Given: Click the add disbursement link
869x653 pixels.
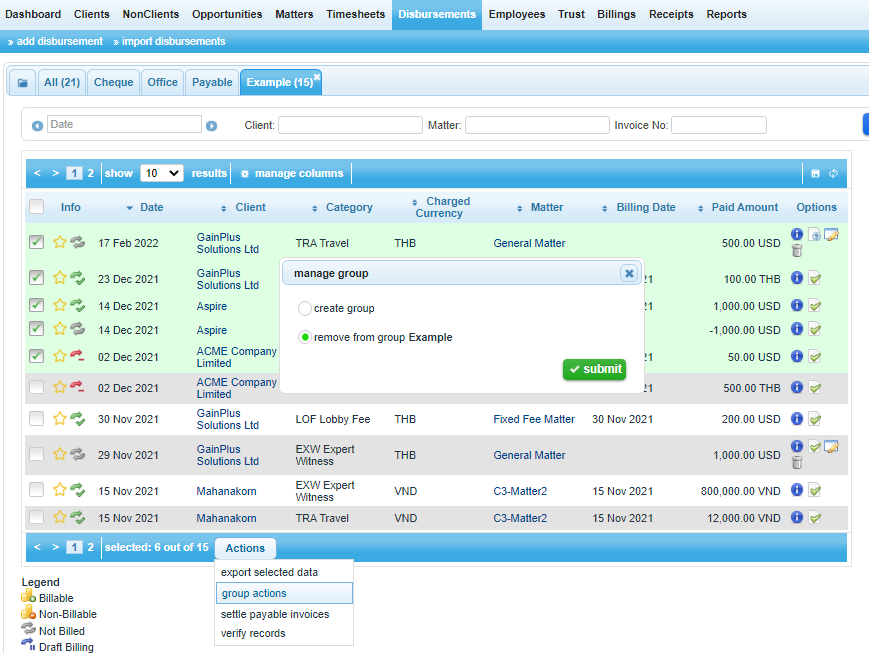Looking at the screenshot, I should pos(59,41).
